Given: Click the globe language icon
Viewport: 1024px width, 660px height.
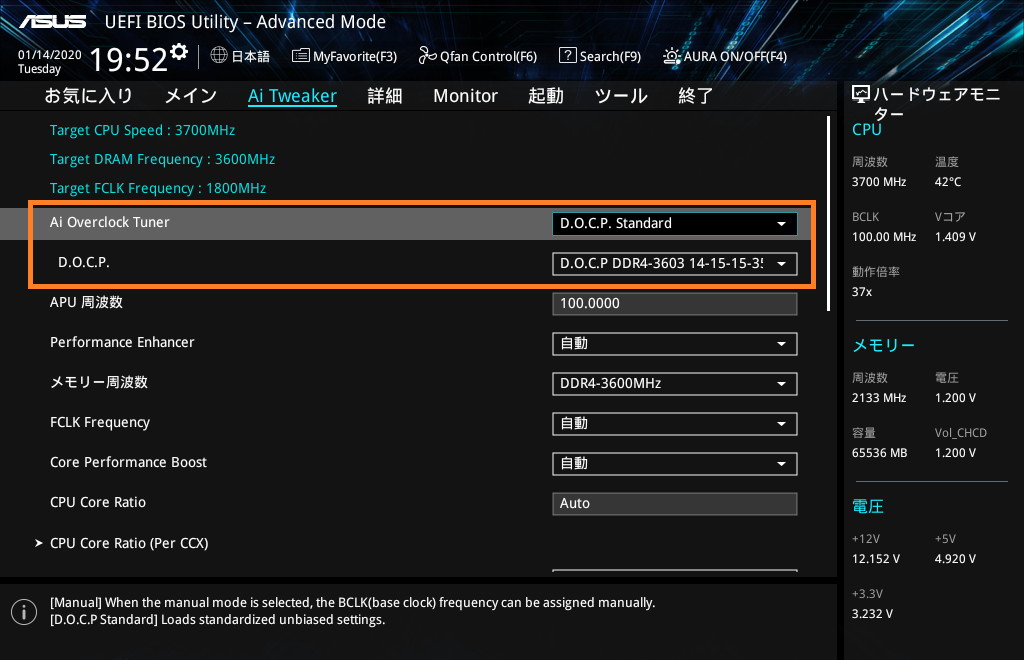Looking at the screenshot, I should tap(219, 55).
